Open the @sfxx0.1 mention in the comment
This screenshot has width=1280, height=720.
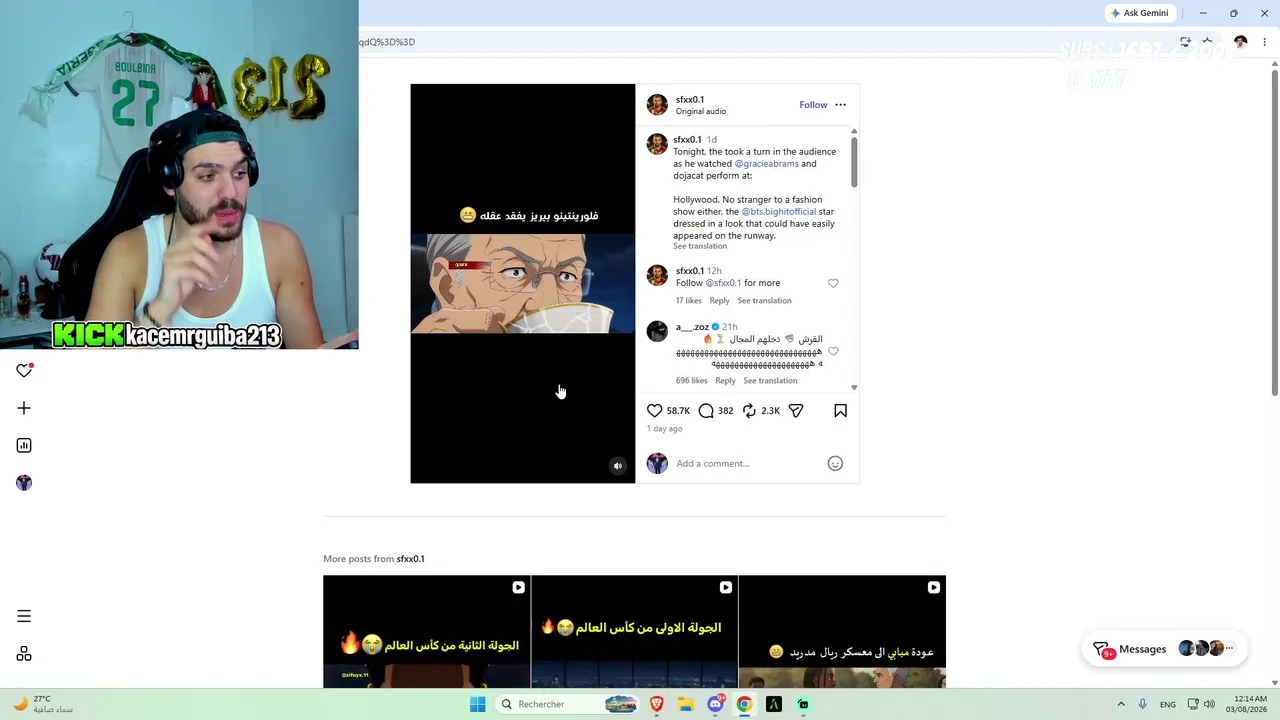point(723,283)
